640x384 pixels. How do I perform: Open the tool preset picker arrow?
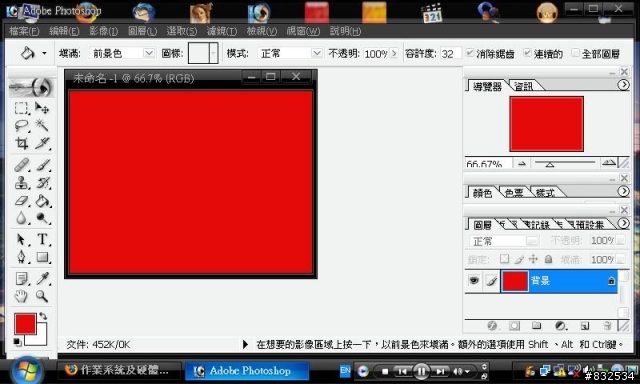tap(44, 53)
